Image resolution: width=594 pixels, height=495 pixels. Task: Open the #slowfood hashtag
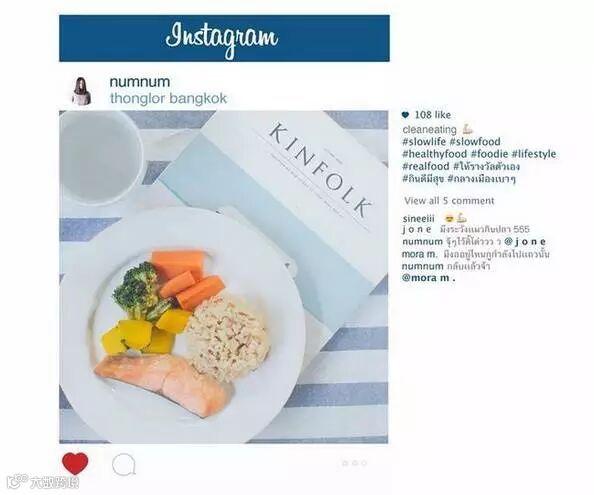coord(475,142)
